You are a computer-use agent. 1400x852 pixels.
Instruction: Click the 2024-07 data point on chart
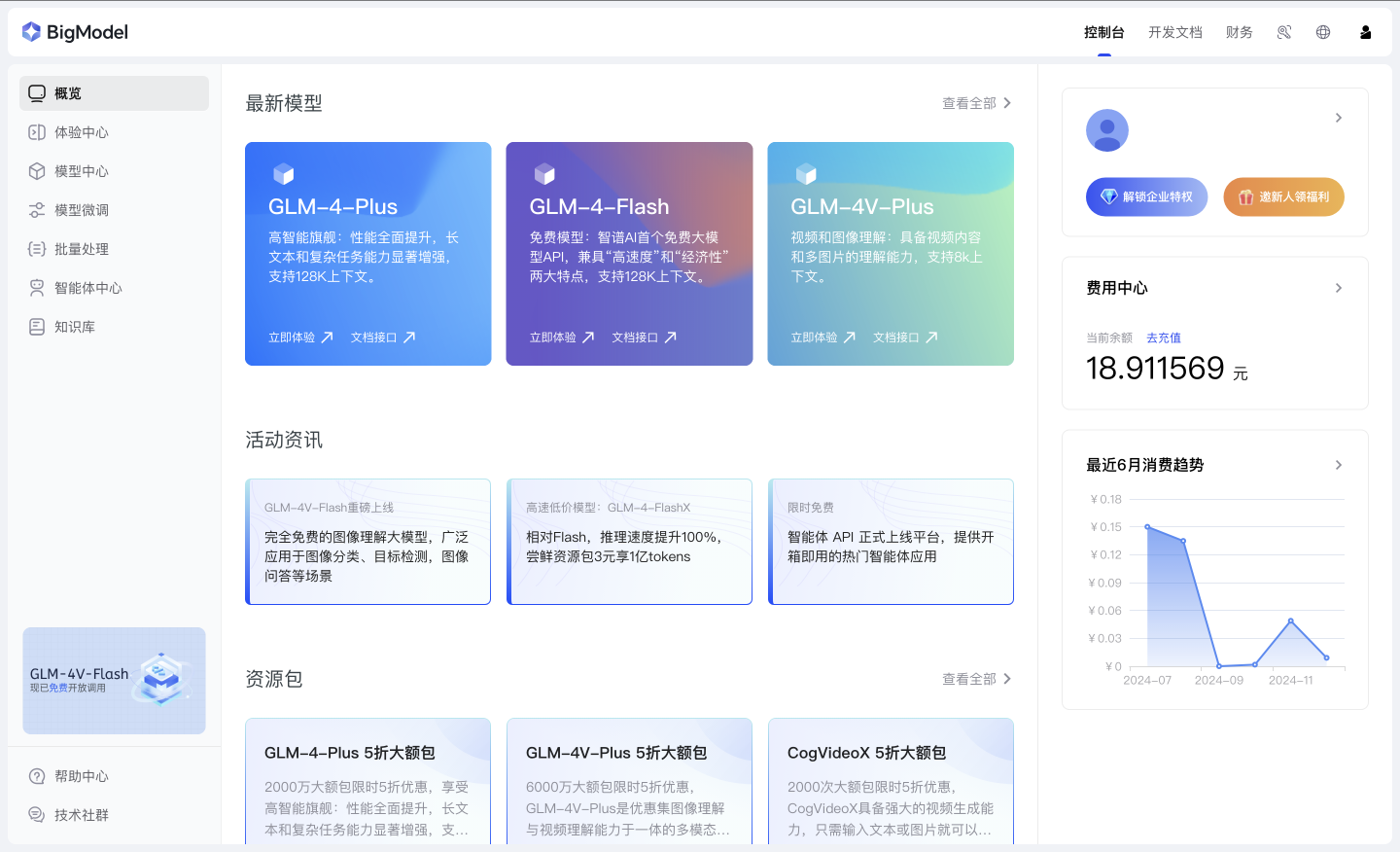point(1148,527)
